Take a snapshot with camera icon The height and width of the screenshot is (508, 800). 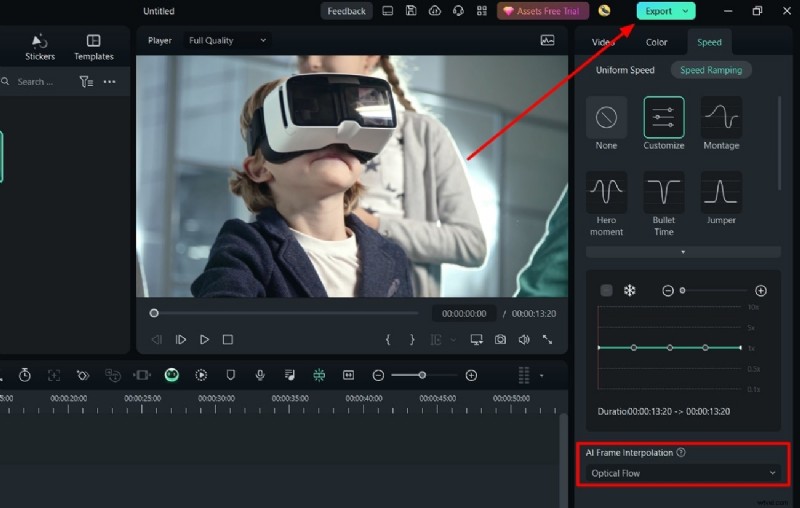coord(501,340)
